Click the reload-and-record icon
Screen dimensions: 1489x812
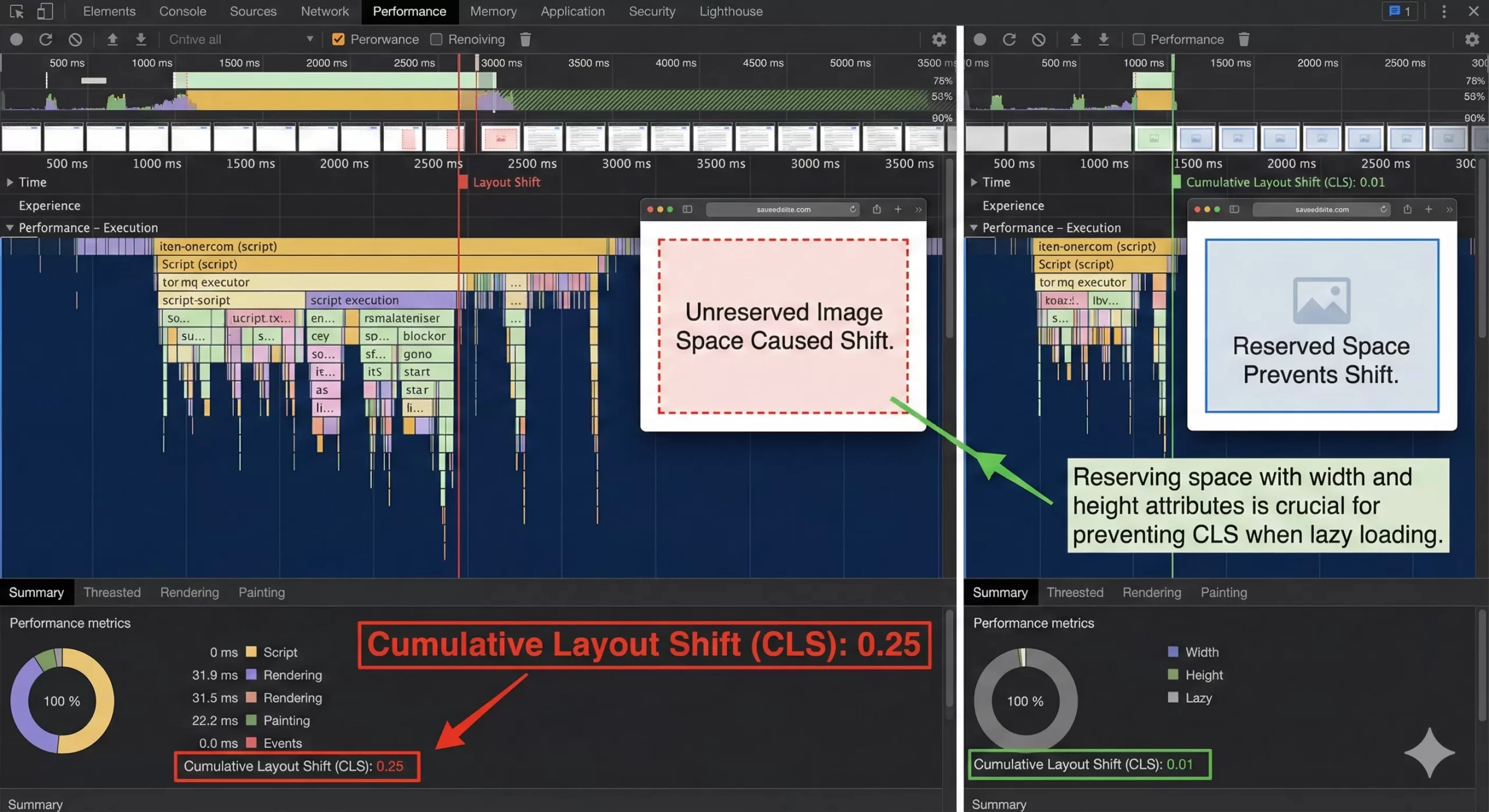pyautogui.click(x=45, y=39)
